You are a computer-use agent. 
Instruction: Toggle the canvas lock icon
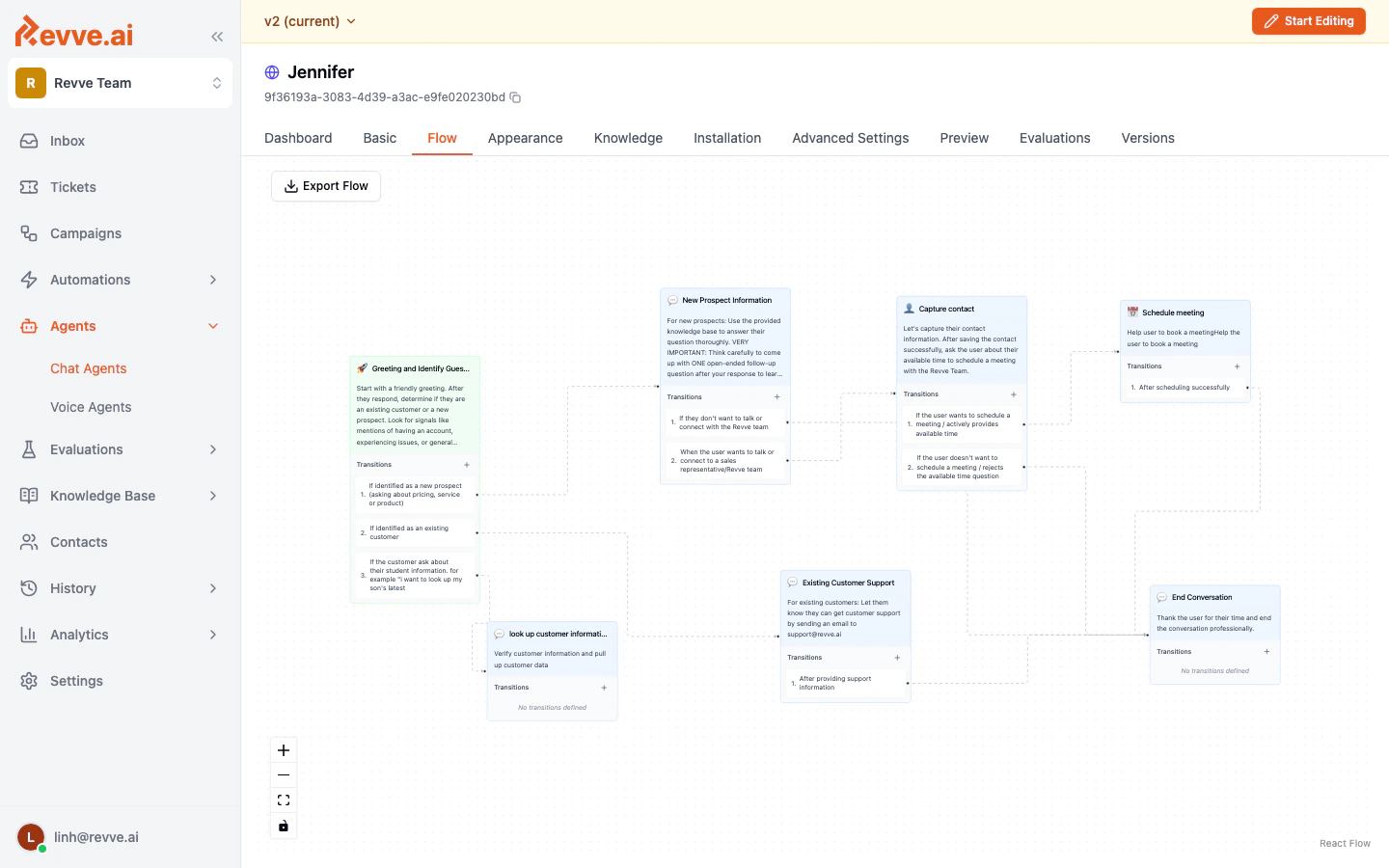(x=283, y=826)
